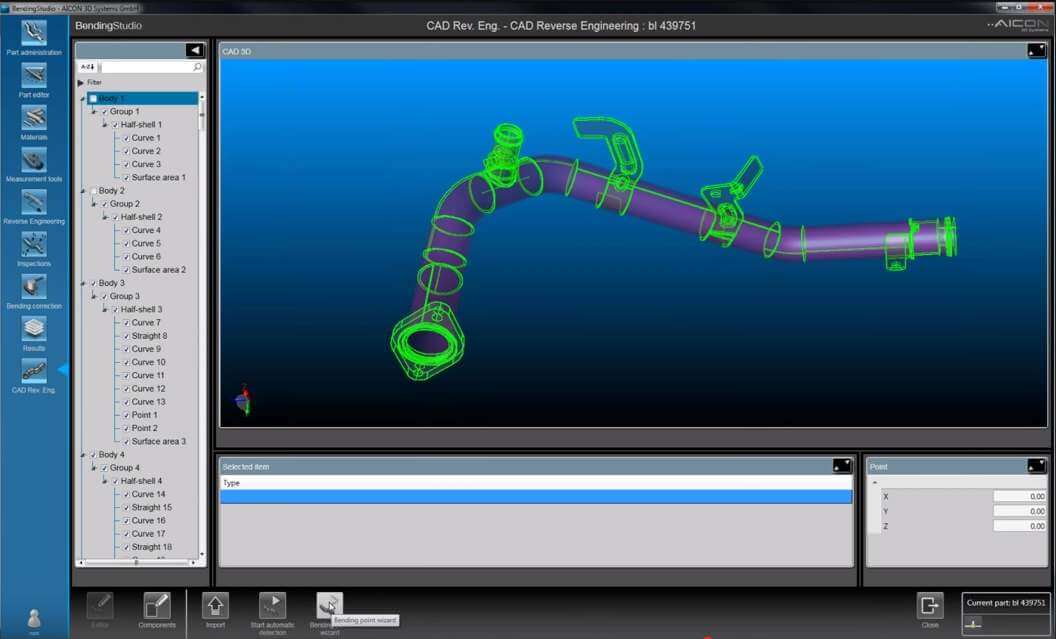Select the Inspections module icon

(34, 245)
